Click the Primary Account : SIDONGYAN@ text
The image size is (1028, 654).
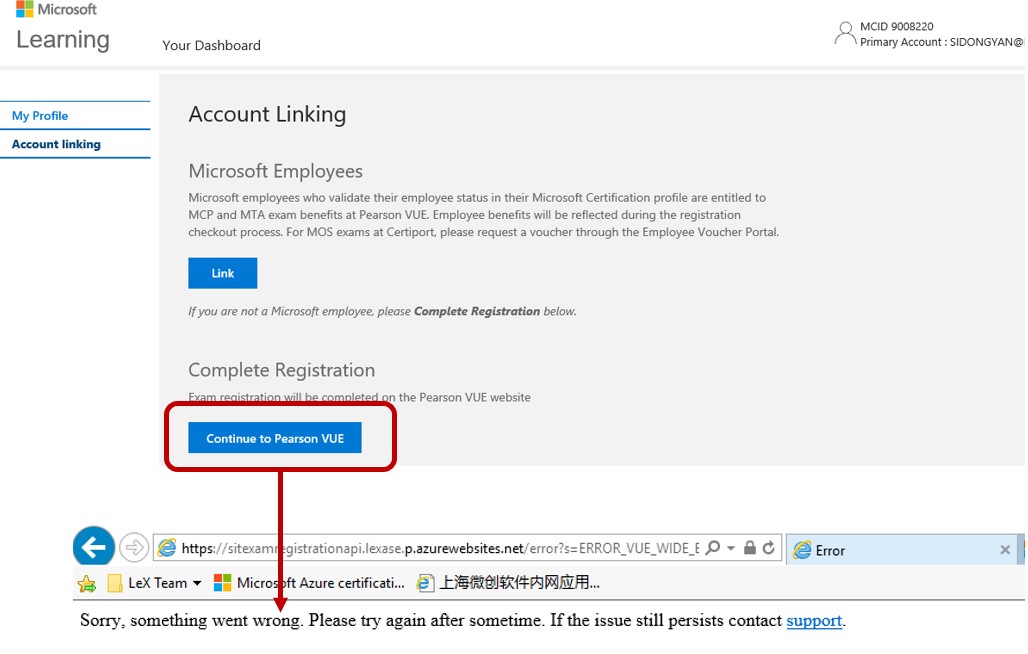pyautogui.click(x=941, y=42)
